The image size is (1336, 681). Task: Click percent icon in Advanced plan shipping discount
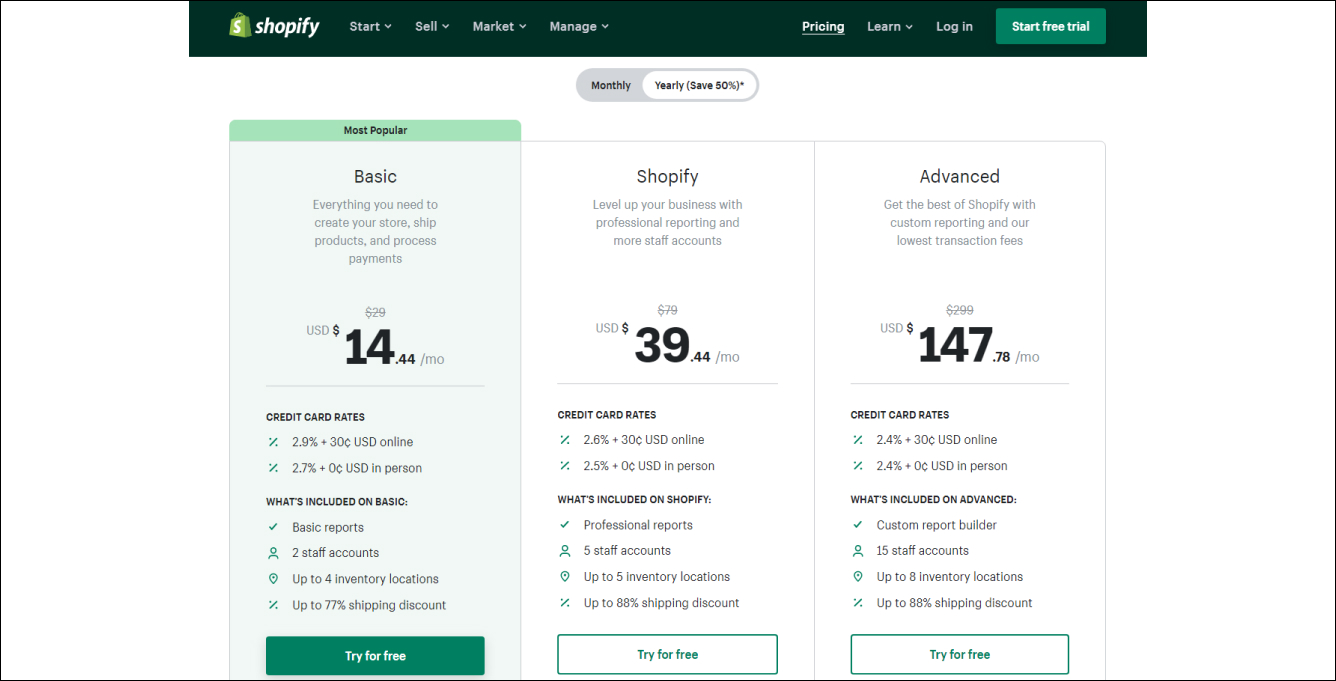click(x=858, y=603)
